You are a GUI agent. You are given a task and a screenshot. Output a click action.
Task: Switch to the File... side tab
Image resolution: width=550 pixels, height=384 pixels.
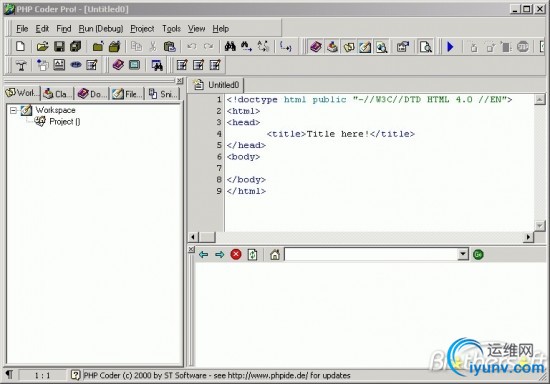click(127, 94)
